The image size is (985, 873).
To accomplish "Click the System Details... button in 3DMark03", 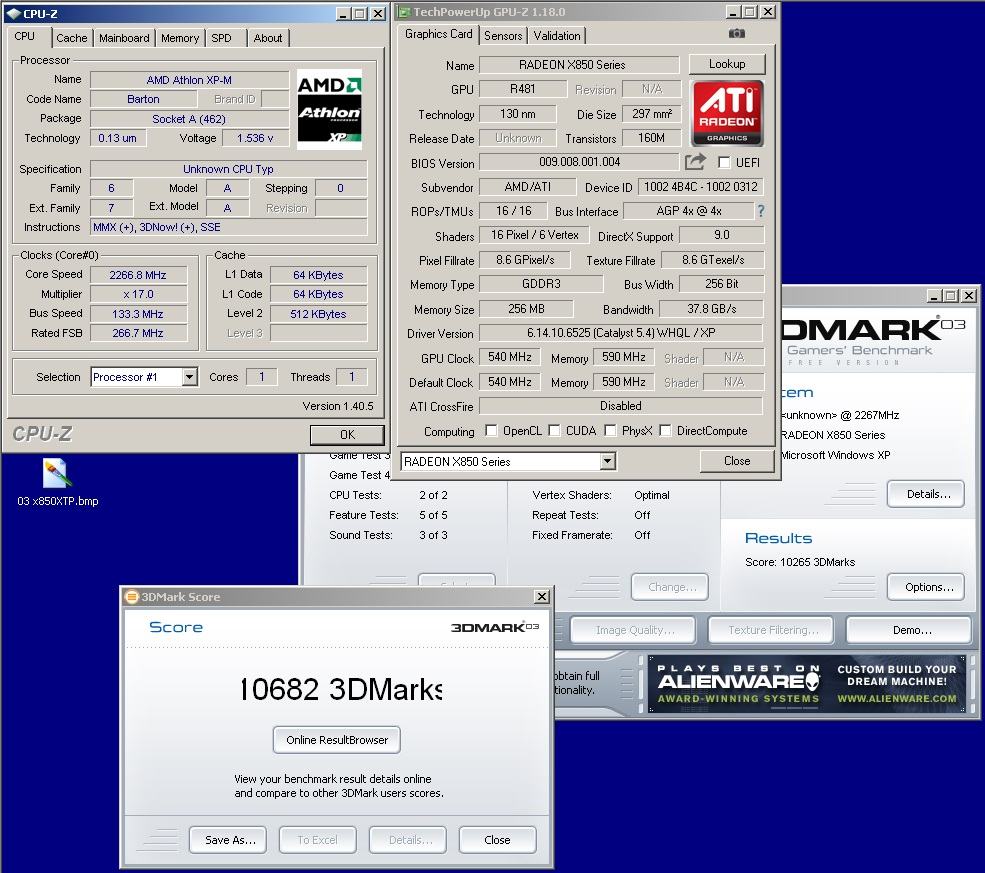I will pos(928,494).
